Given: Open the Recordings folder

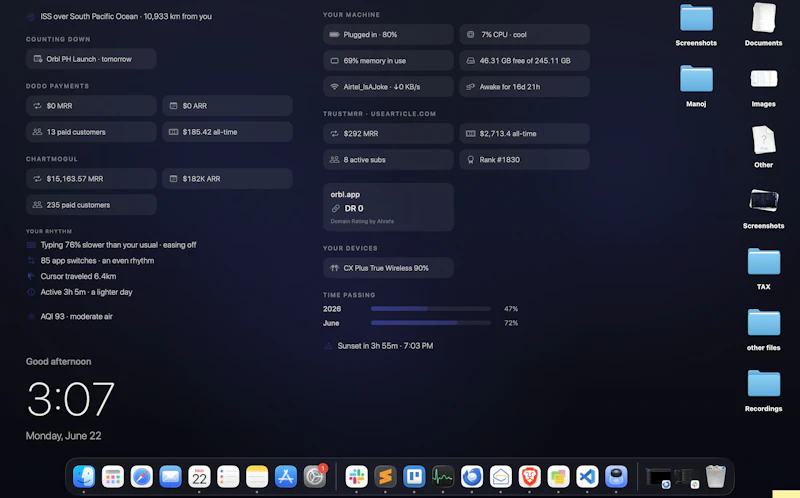Looking at the screenshot, I should 763,390.
